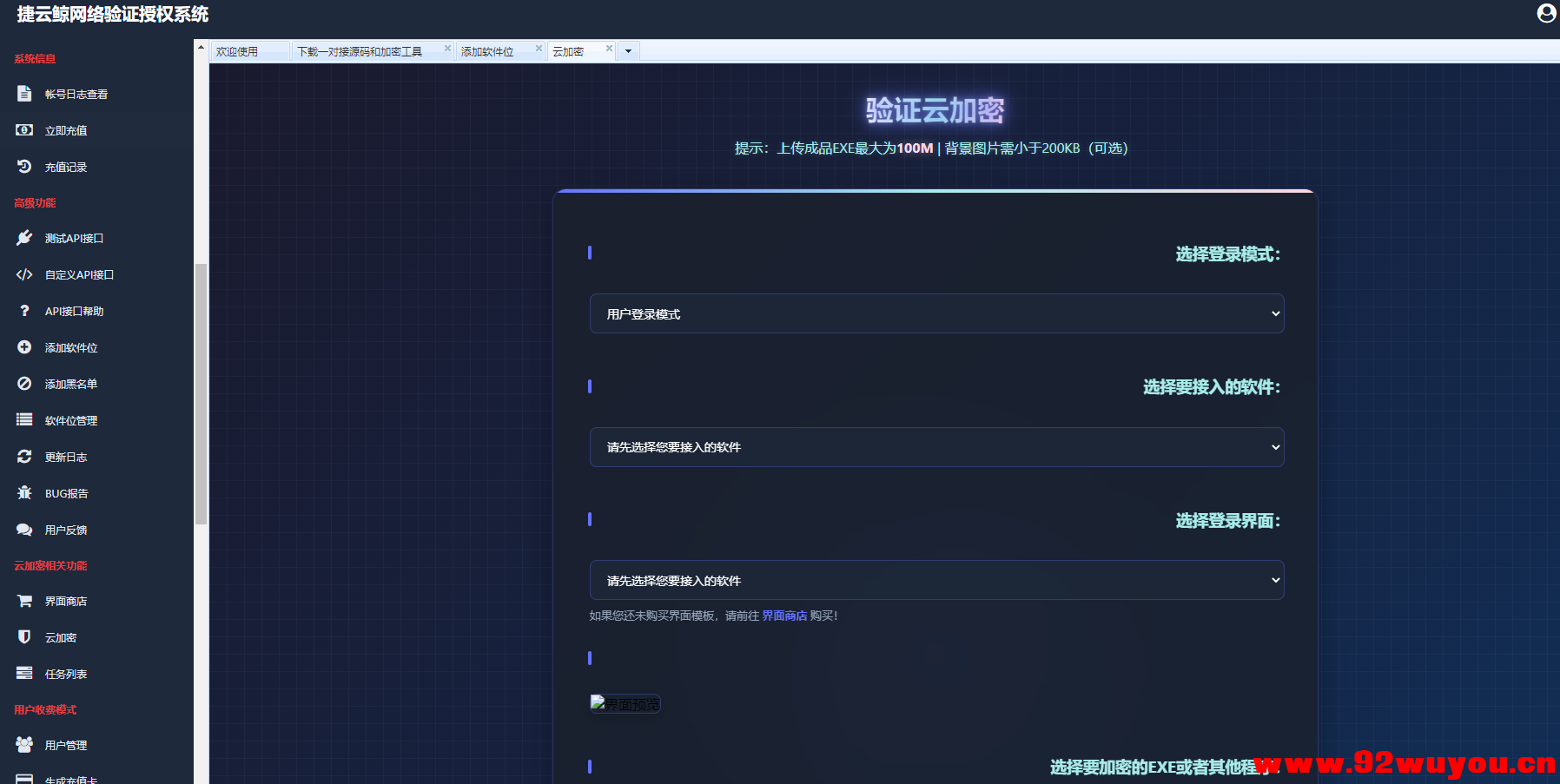This screenshot has height=784, width=1560.
Task: Open the 用户登录模式 login mode dropdown
Action: click(936, 313)
